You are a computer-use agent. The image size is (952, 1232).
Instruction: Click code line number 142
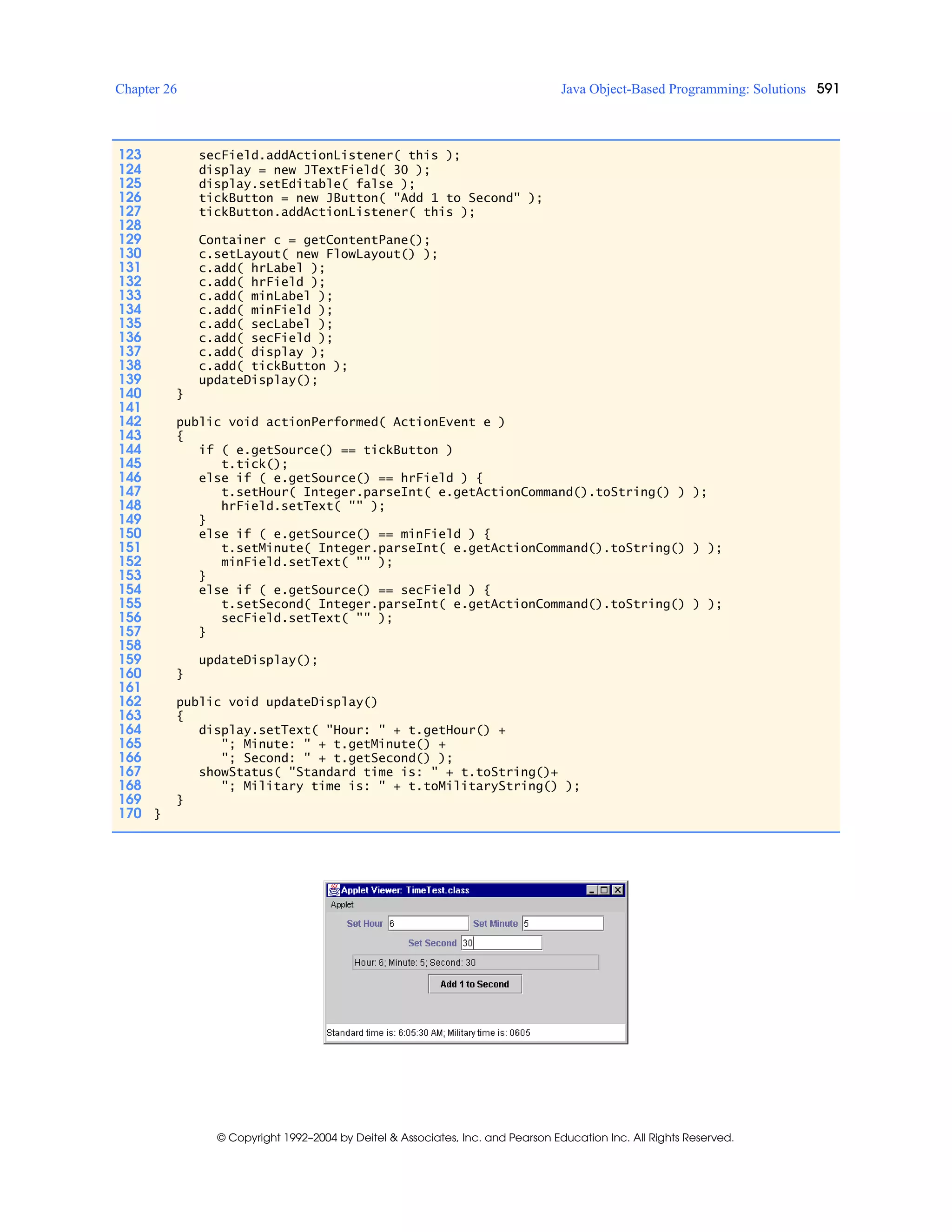pos(130,421)
